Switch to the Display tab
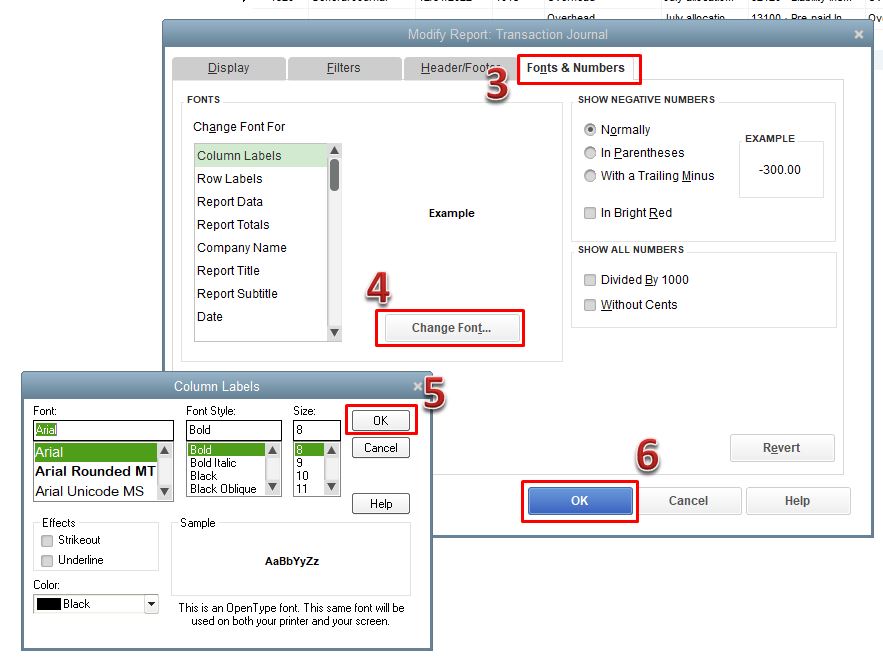The image size is (883, 666). [228, 67]
